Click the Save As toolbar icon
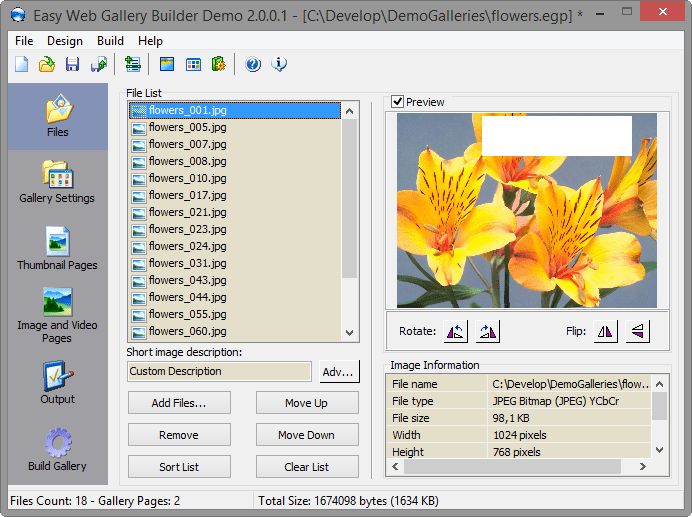Screen dimensions: 692x517 pos(98,64)
